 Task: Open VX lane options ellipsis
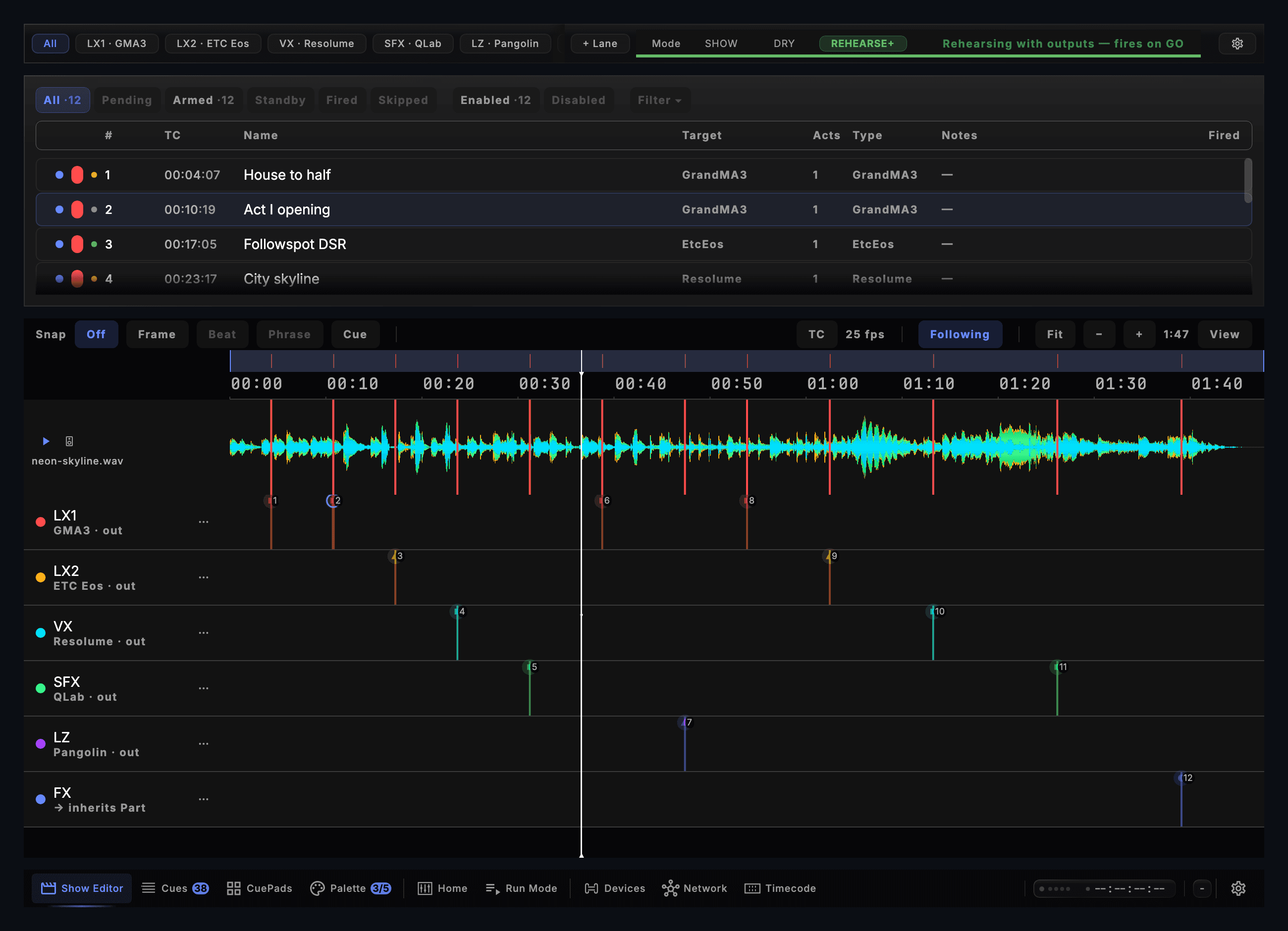pyautogui.click(x=203, y=633)
